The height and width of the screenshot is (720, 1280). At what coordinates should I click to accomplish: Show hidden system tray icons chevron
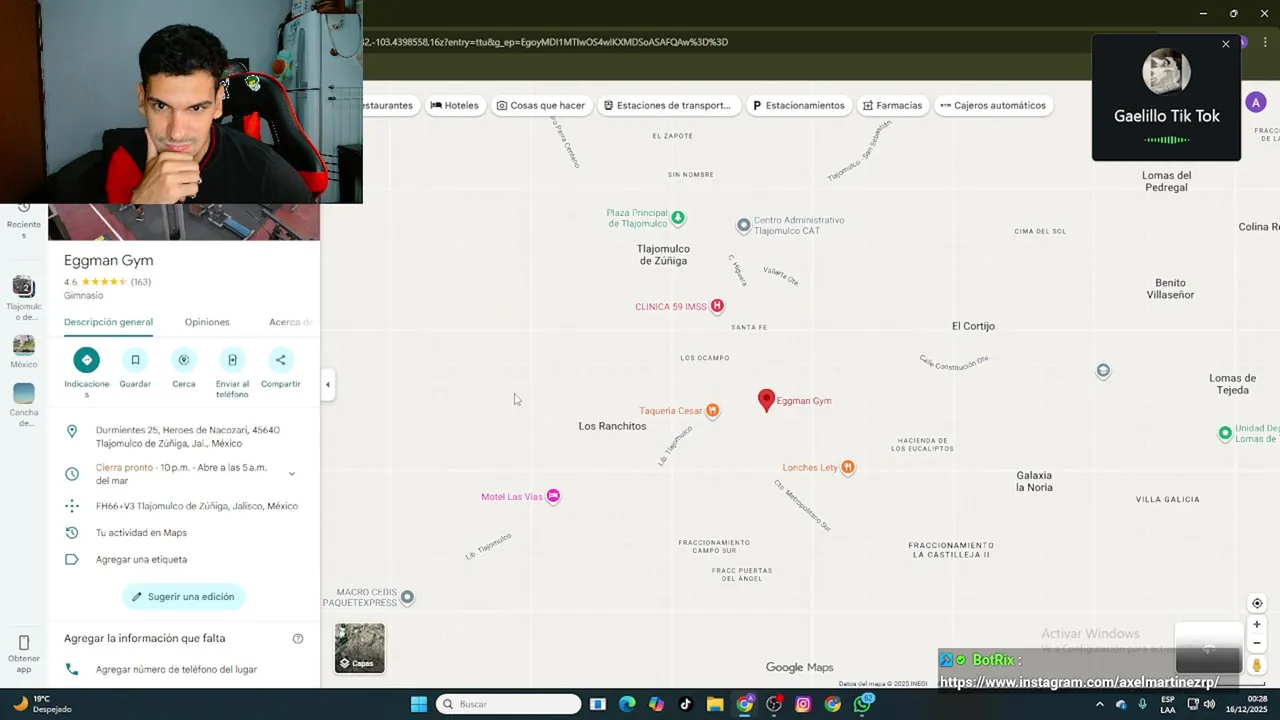[1099, 704]
